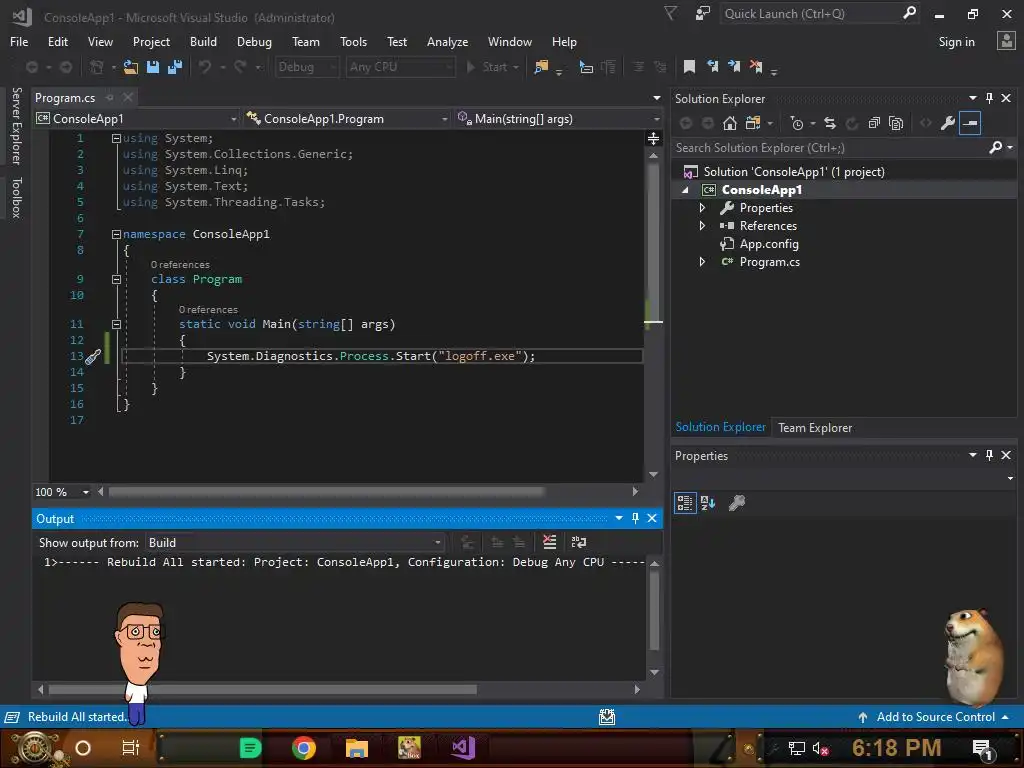This screenshot has height=768, width=1024.
Task: Expand Program.cs node in Solution Explorer
Action: pyautogui.click(x=703, y=262)
